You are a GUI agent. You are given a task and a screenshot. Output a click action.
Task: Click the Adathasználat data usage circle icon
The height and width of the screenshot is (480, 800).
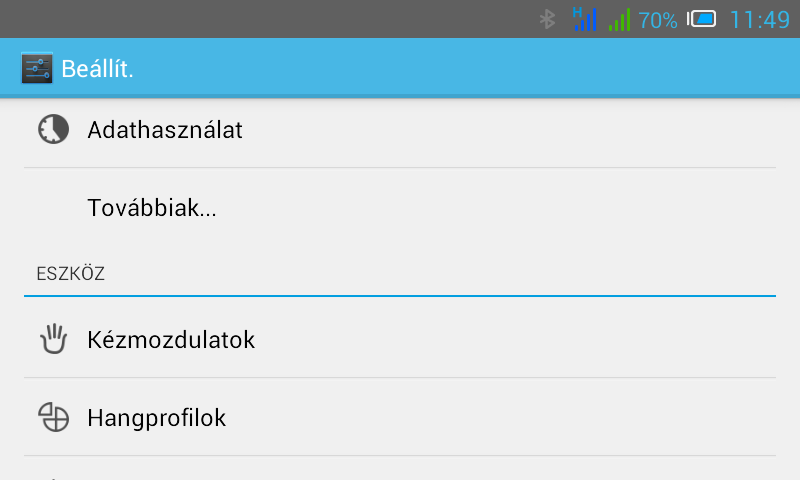(x=53, y=129)
